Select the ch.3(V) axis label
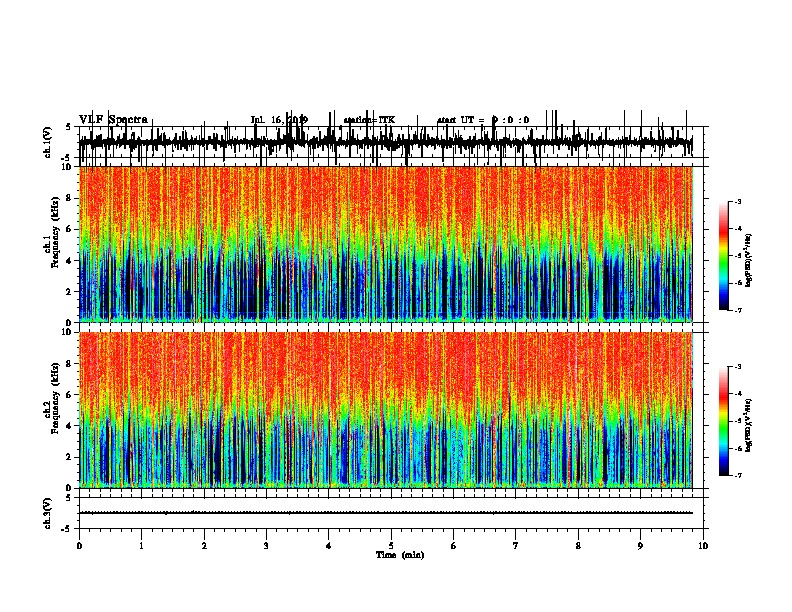792x612 pixels. coord(48,513)
